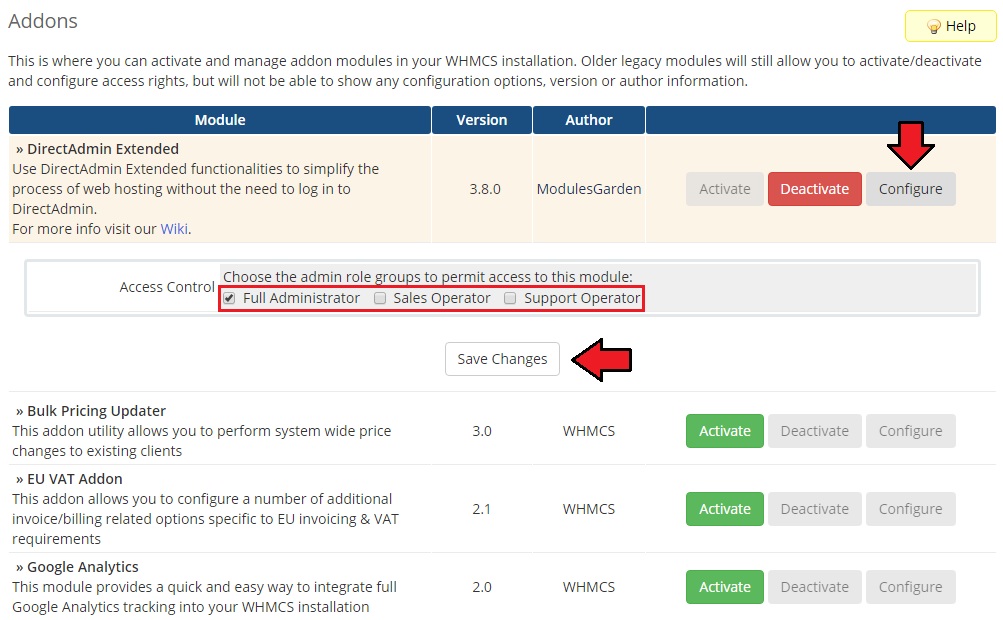Screen dimensions: 1003x620
Task: Check the Full Administrator checkbox
Action: click(229, 298)
